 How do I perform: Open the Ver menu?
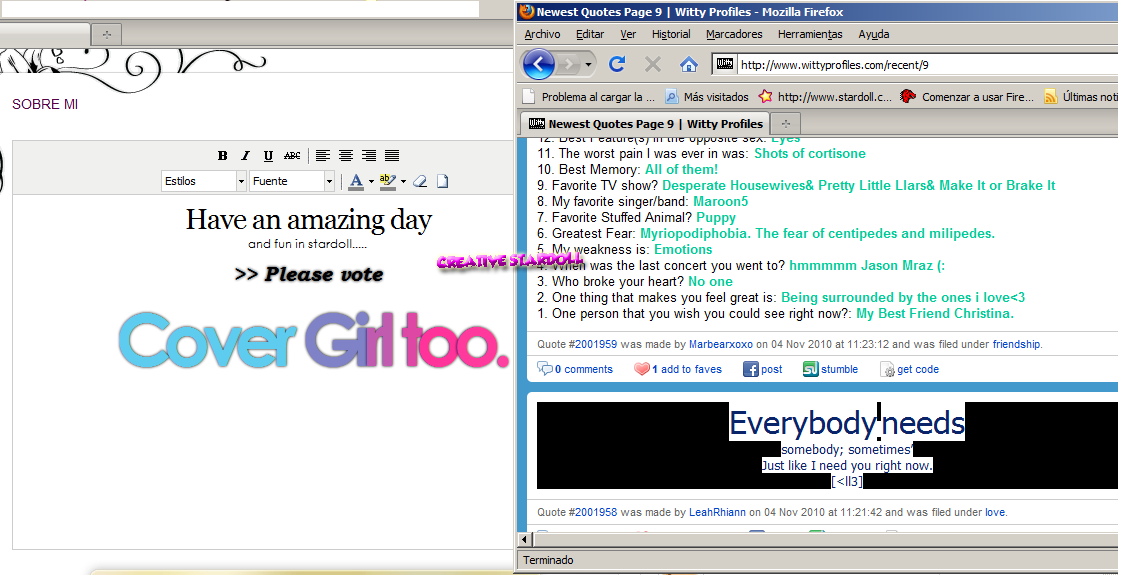point(628,34)
